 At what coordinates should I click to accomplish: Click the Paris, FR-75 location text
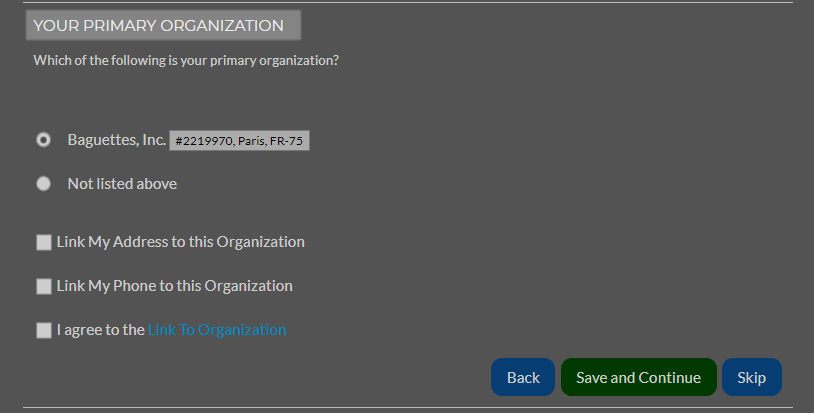click(x=270, y=141)
